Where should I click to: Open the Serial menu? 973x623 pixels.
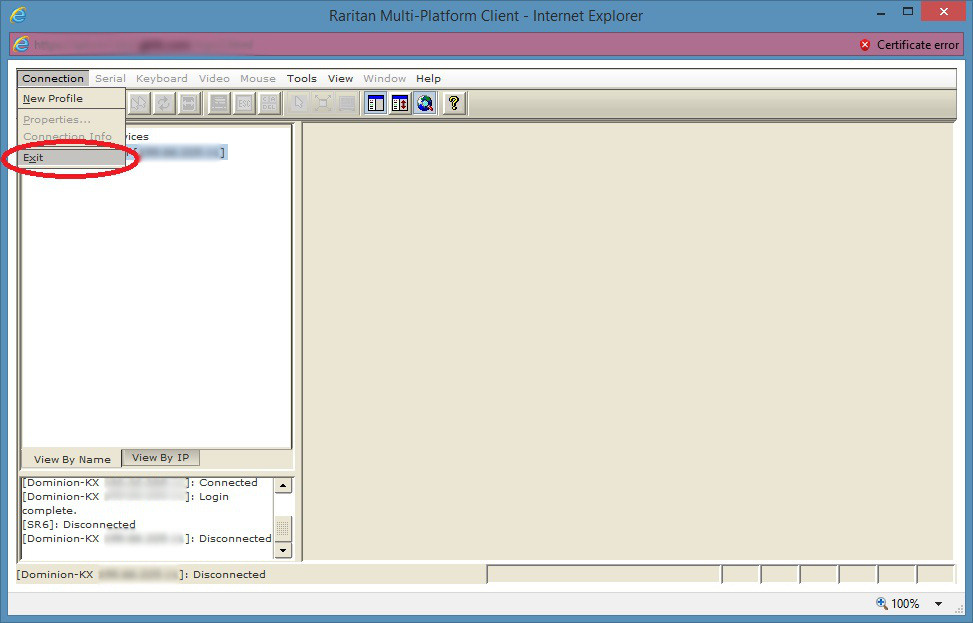point(110,78)
